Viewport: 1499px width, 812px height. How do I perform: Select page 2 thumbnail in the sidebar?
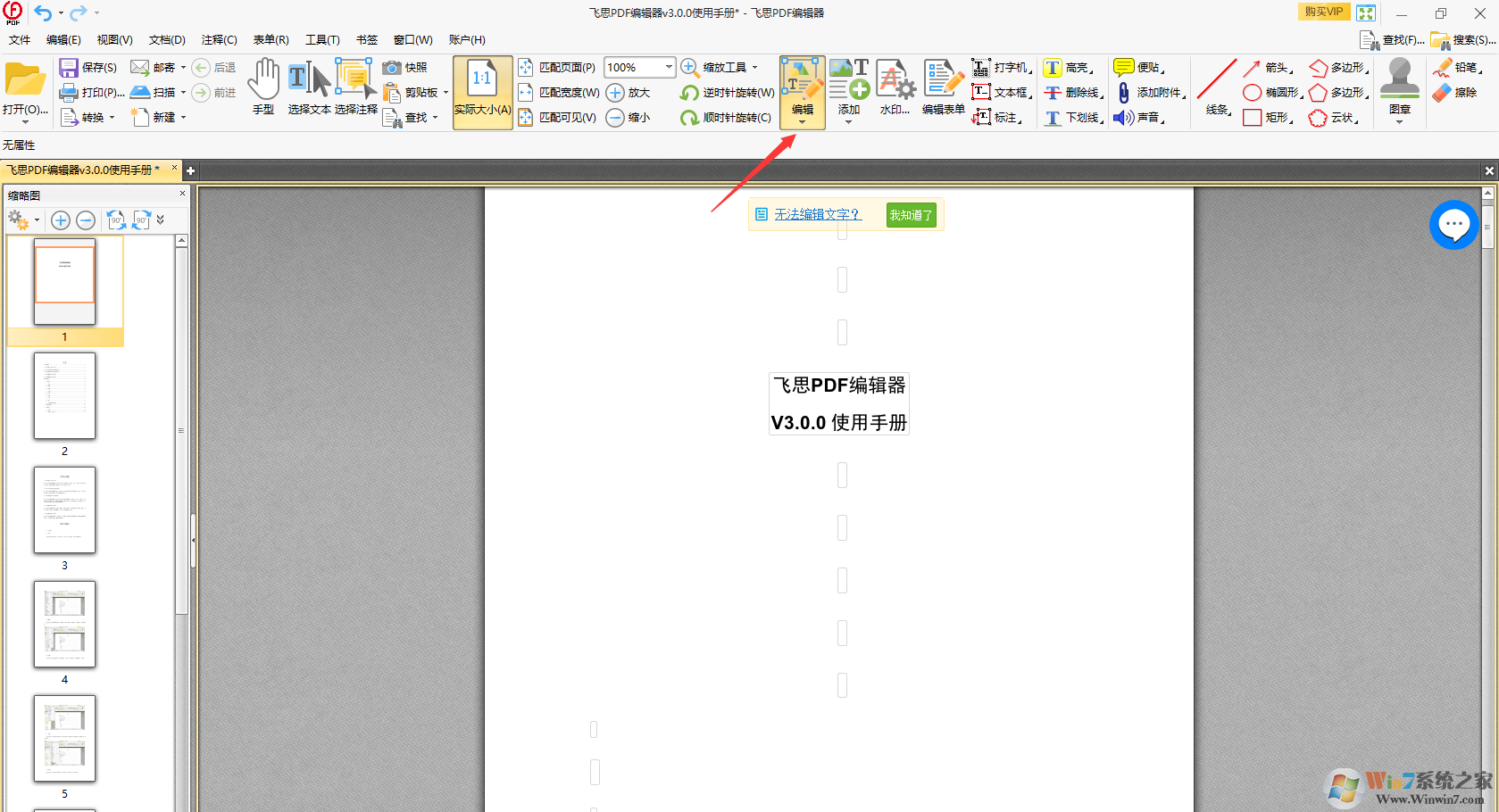(x=63, y=397)
